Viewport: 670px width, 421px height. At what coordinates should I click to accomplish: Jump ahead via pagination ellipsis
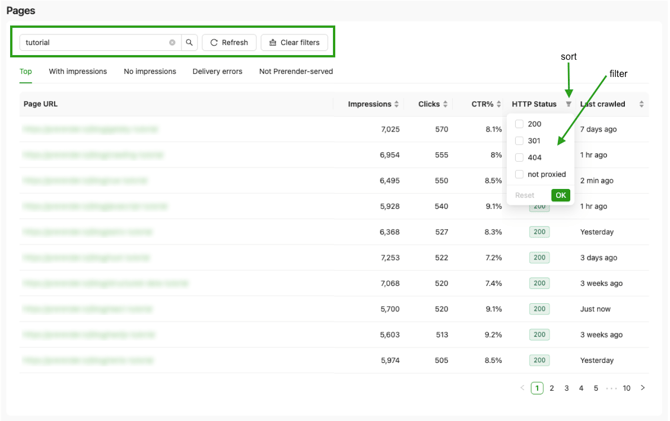(611, 389)
